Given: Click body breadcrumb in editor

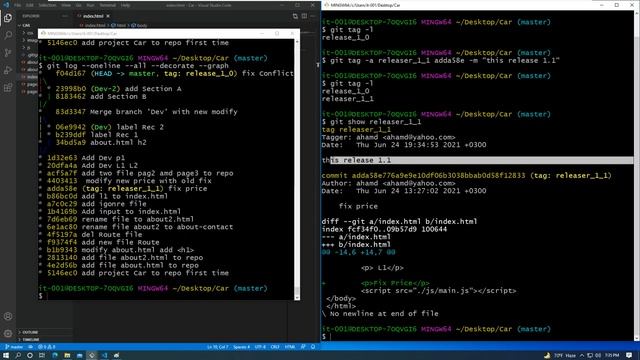Looking at the screenshot, I should (140, 25).
